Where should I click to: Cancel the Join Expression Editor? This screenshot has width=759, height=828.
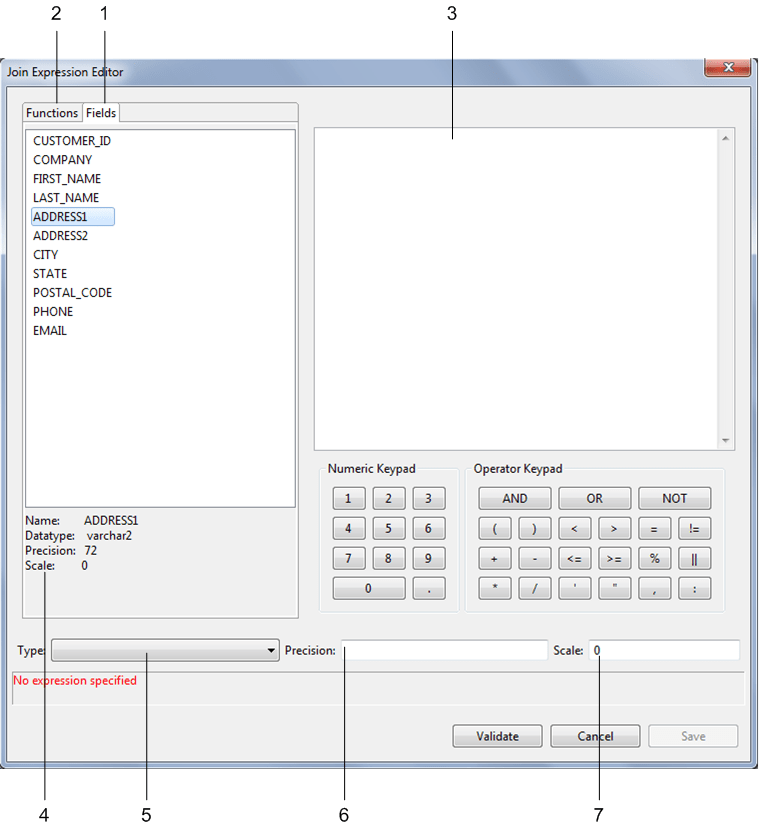point(595,736)
